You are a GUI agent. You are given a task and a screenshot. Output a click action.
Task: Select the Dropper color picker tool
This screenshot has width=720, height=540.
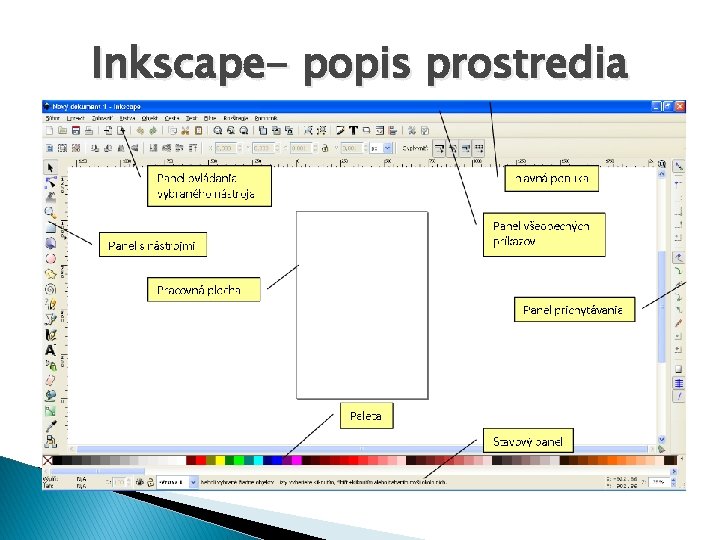[51, 426]
